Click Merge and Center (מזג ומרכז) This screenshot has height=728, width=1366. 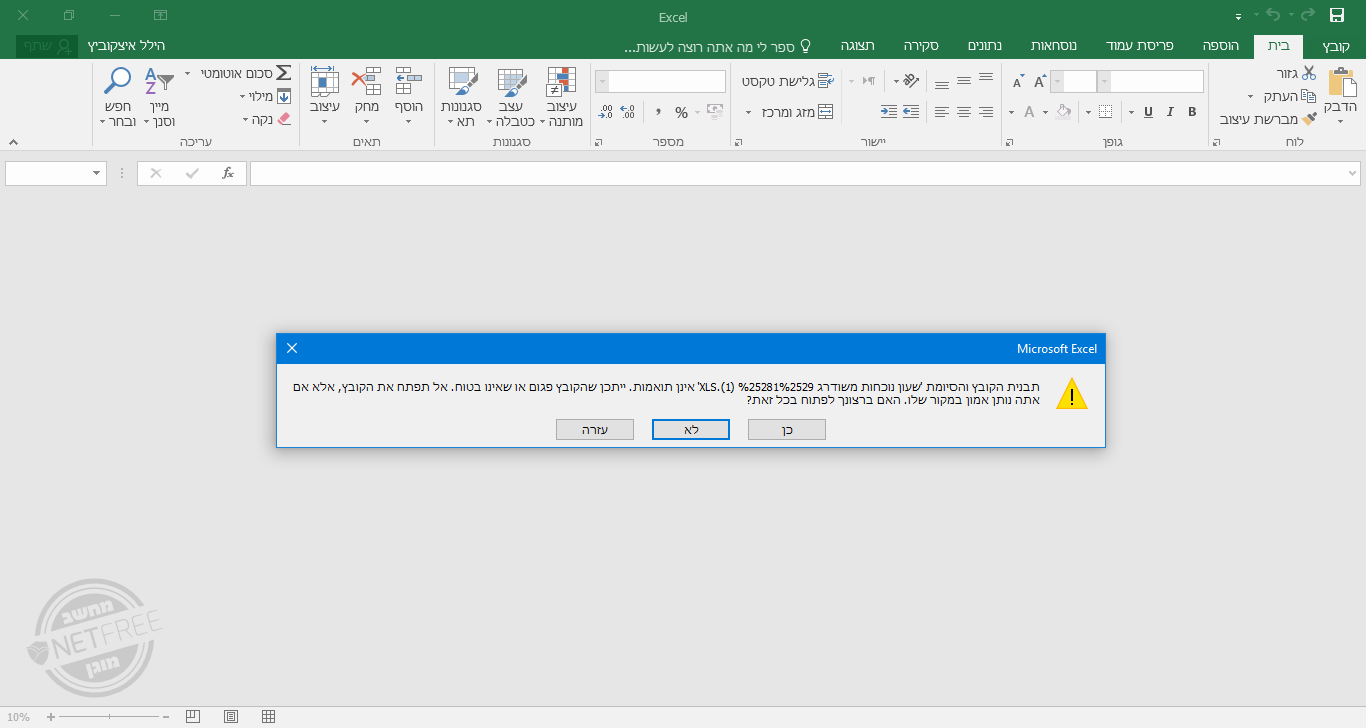[796, 112]
